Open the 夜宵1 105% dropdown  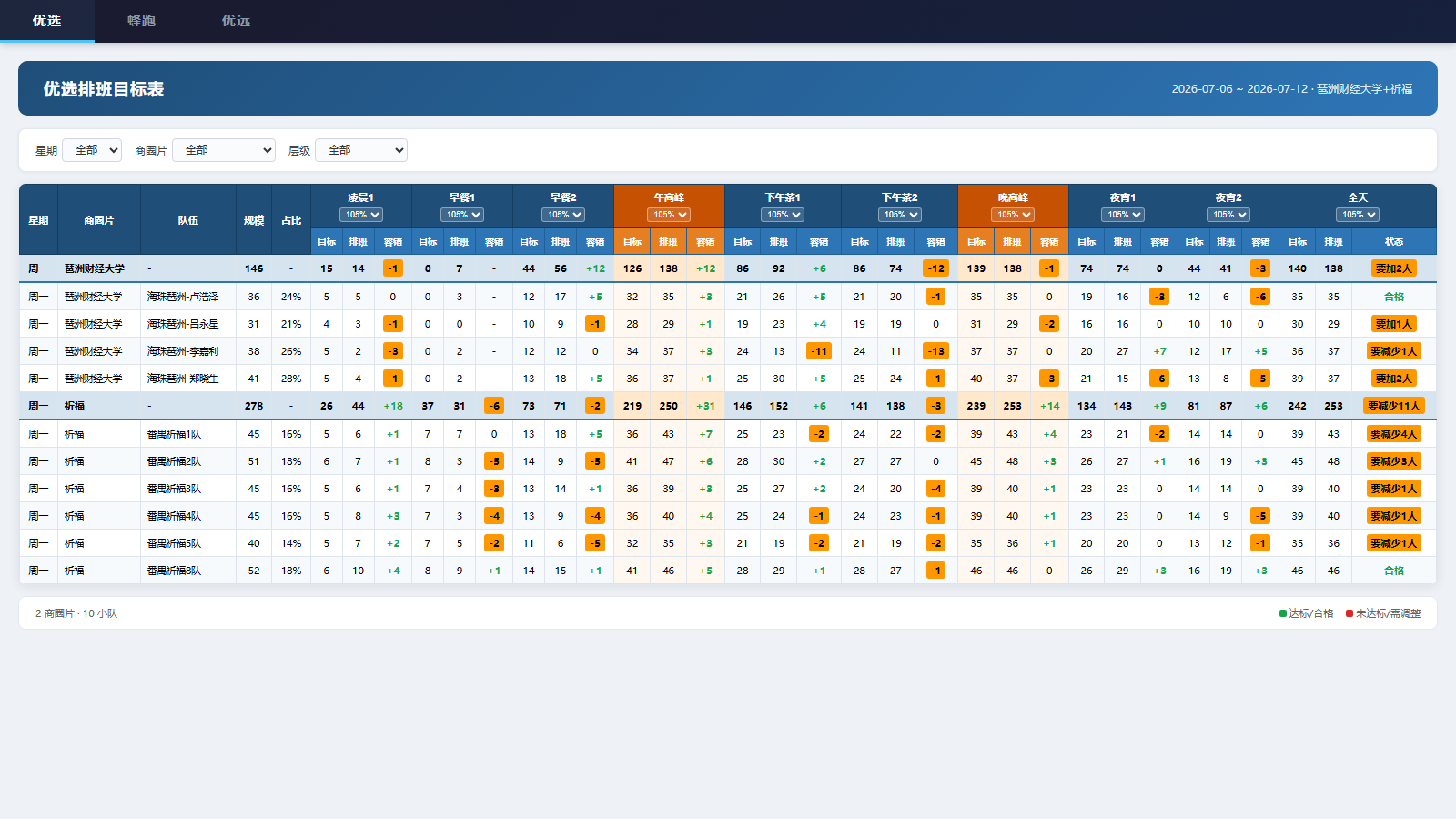click(x=1123, y=215)
